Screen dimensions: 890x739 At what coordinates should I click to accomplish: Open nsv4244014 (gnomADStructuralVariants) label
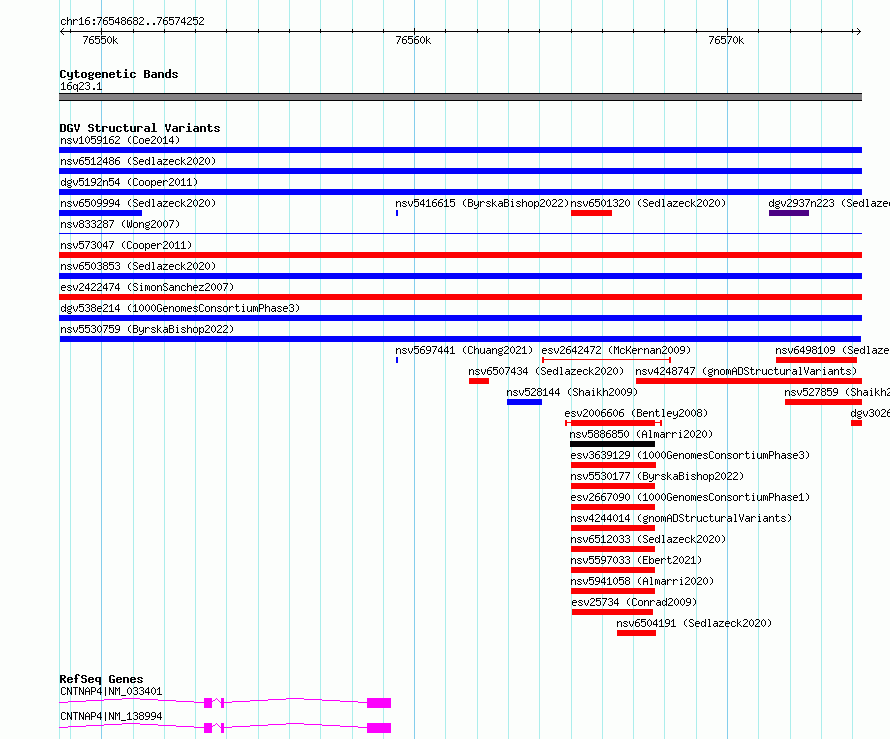click(x=681, y=518)
